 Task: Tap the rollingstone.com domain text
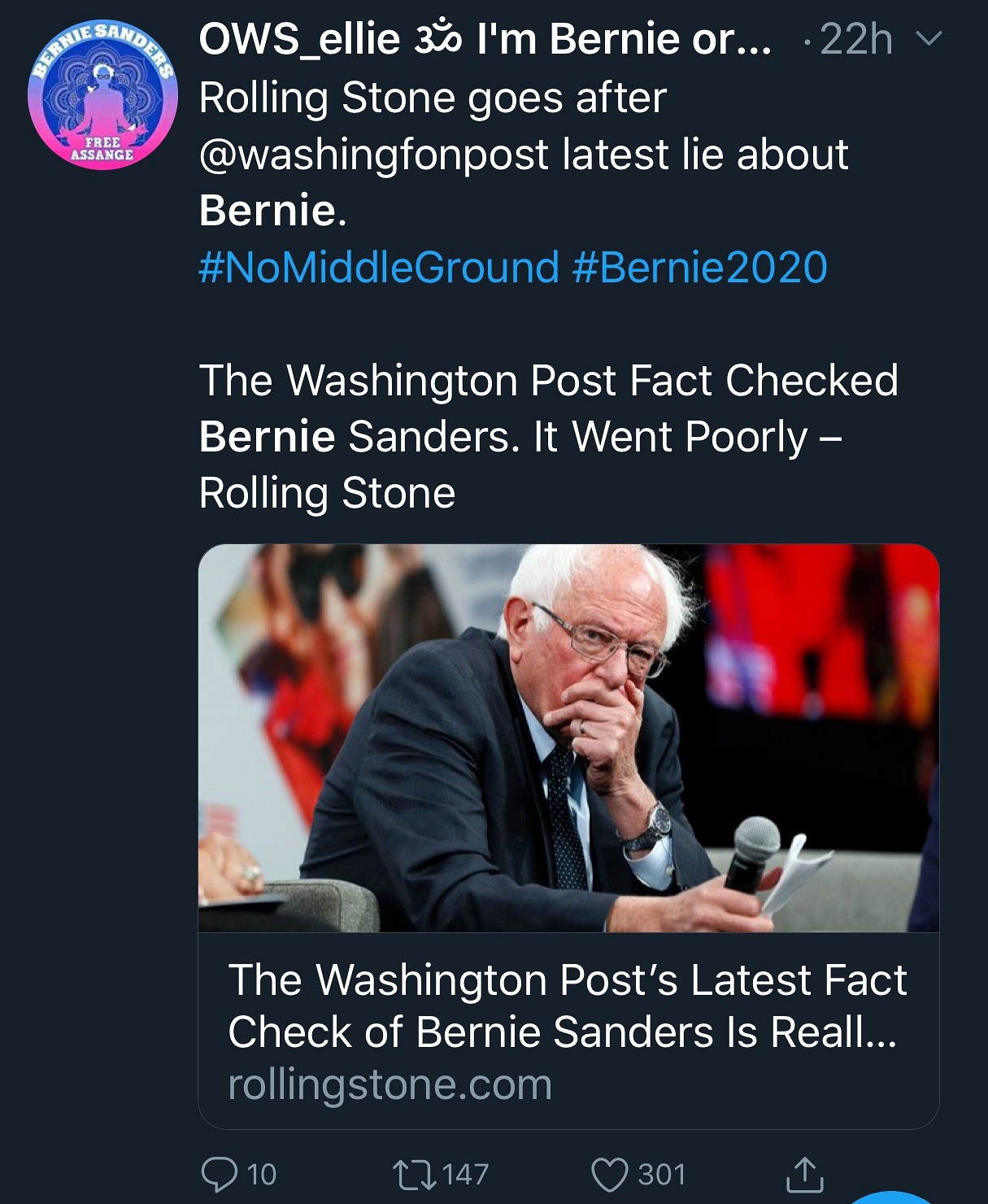coord(390,1084)
